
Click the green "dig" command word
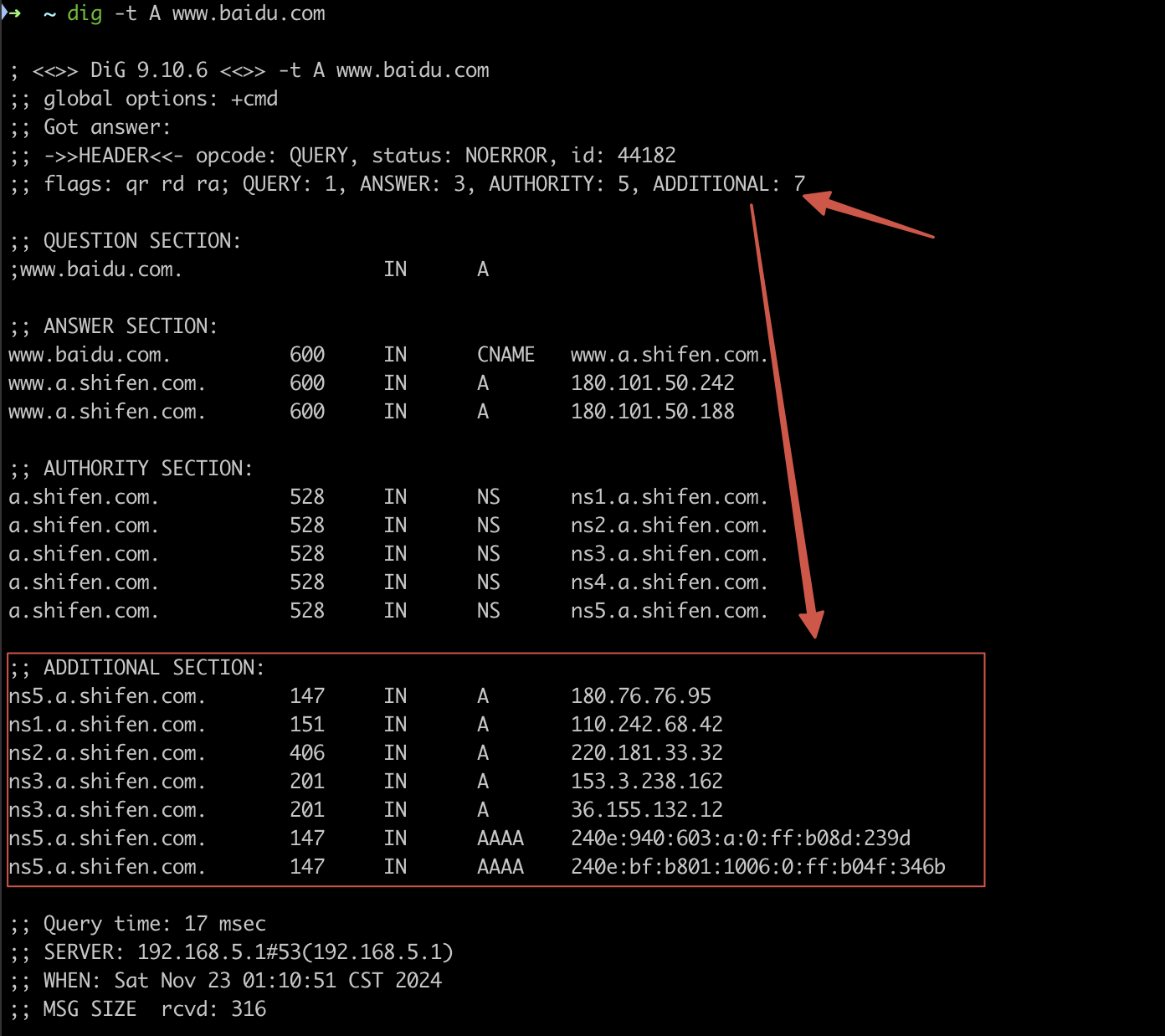[84, 13]
